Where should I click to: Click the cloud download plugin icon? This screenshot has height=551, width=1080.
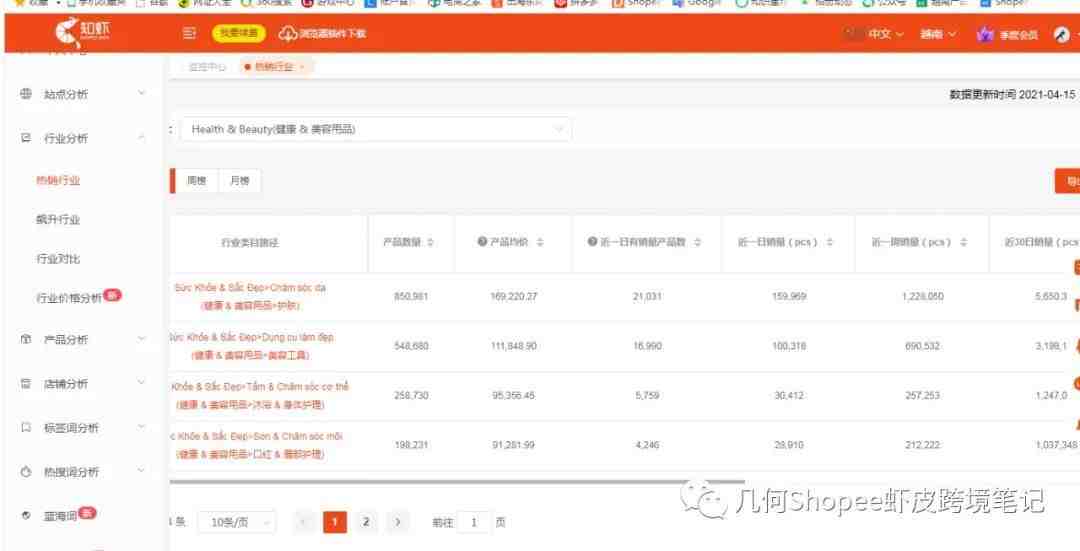pyautogui.click(x=287, y=33)
